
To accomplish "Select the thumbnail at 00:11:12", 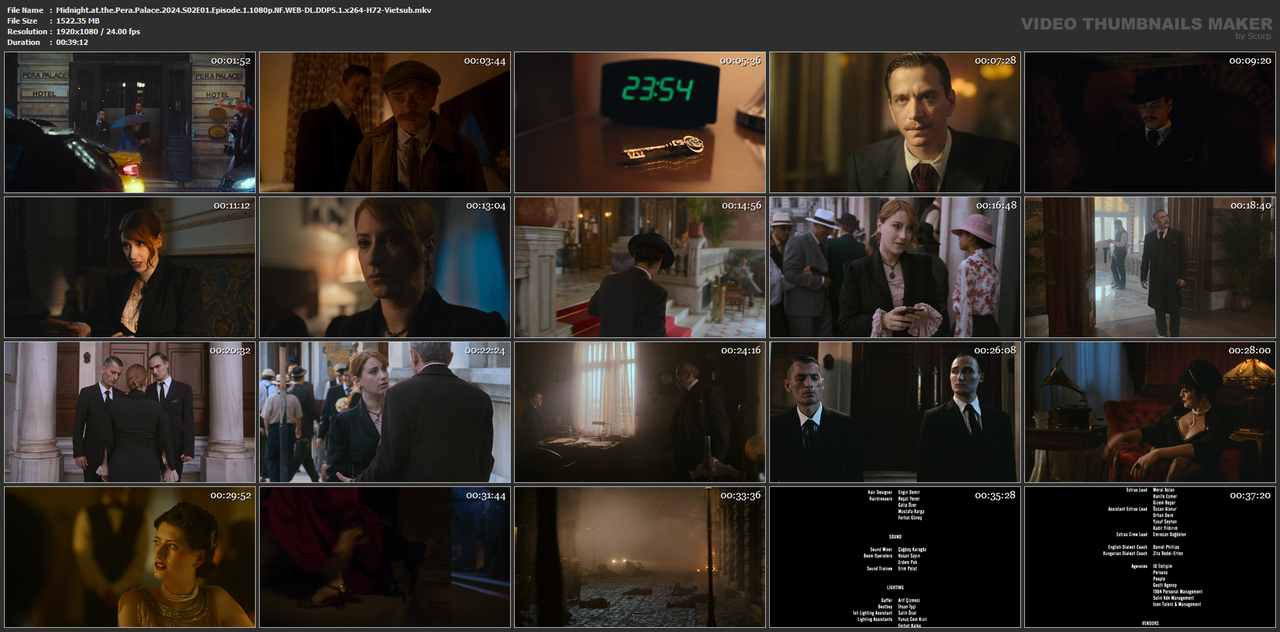I will [130, 267].
